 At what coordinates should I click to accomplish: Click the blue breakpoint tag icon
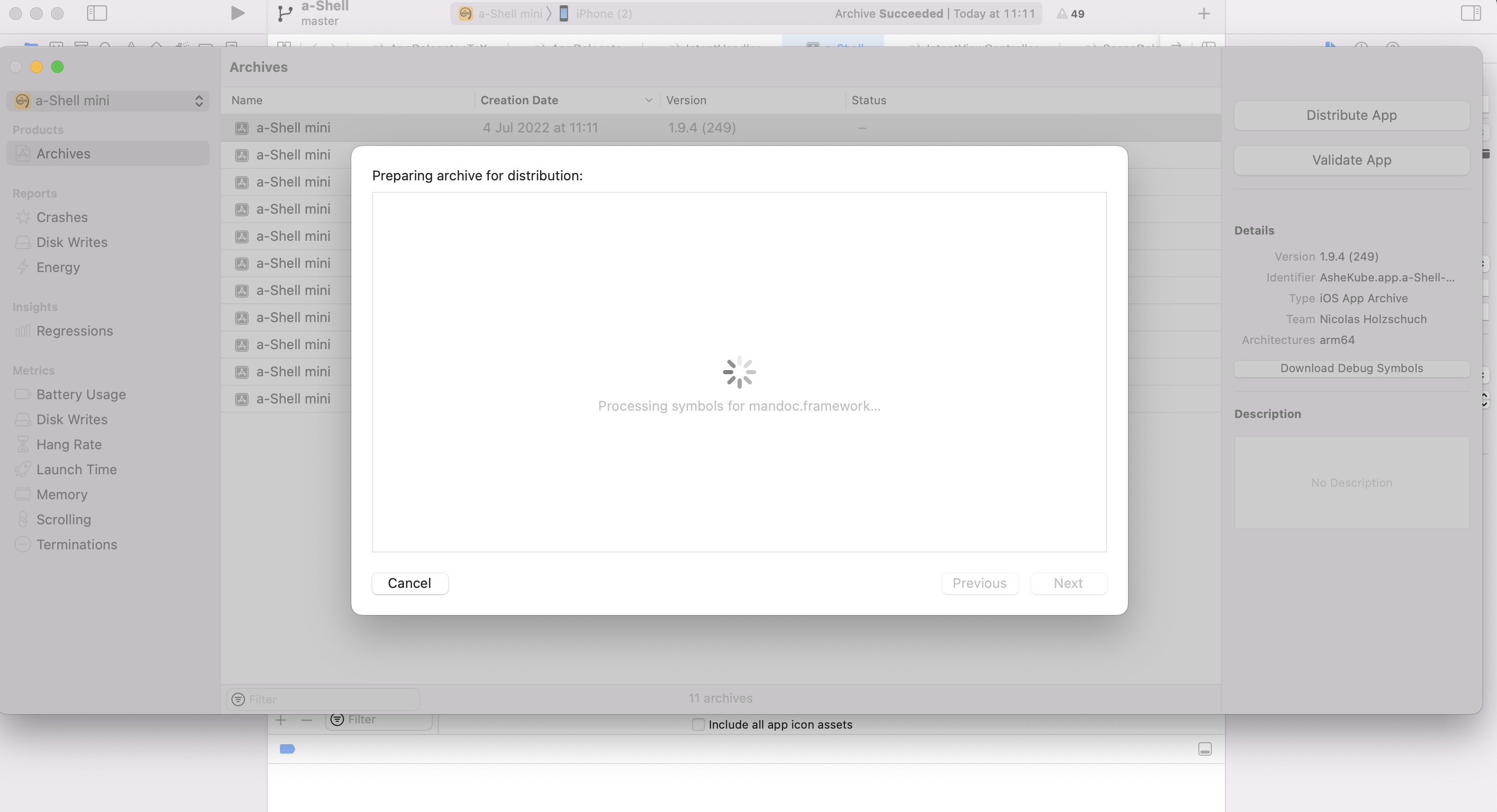click(287, 748)
